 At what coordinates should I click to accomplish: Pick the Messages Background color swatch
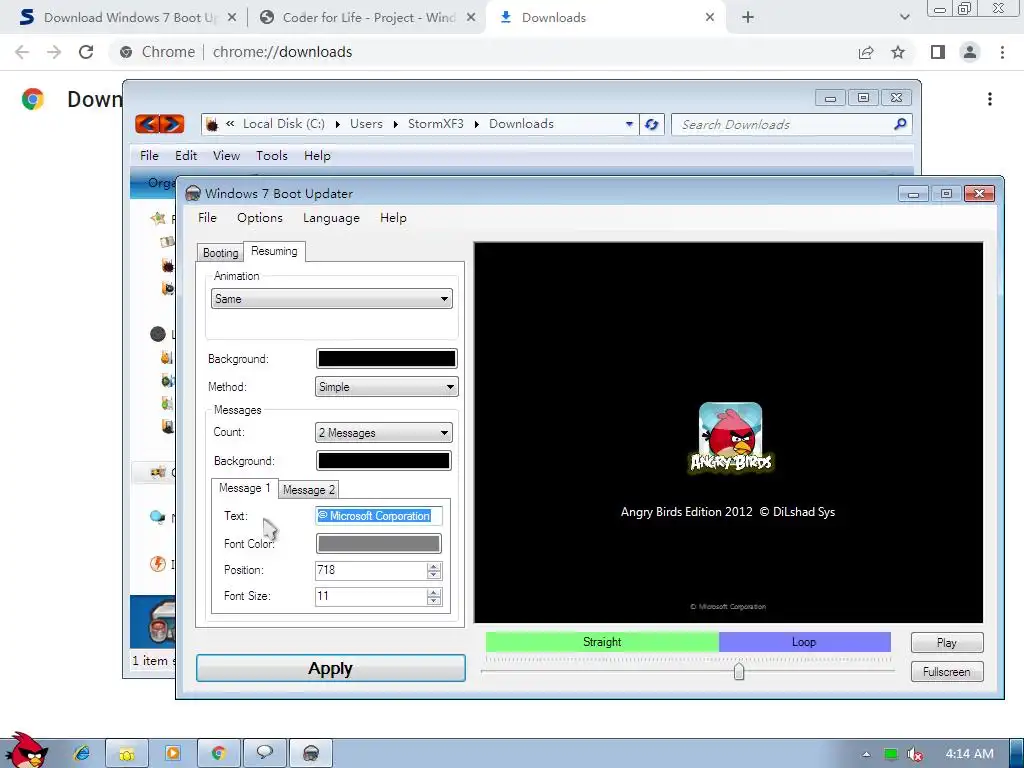[x=383, y=460]
